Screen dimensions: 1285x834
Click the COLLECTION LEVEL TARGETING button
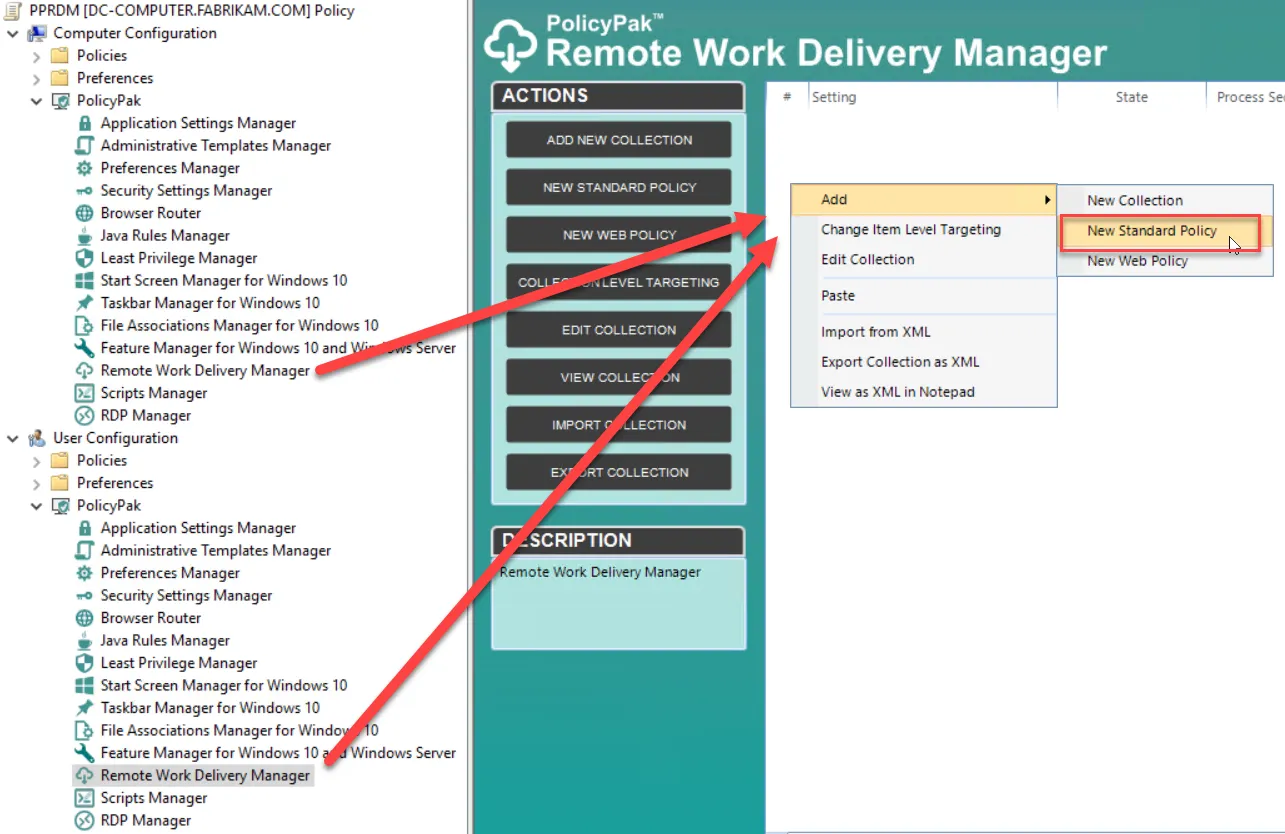(x=619, y=282)
